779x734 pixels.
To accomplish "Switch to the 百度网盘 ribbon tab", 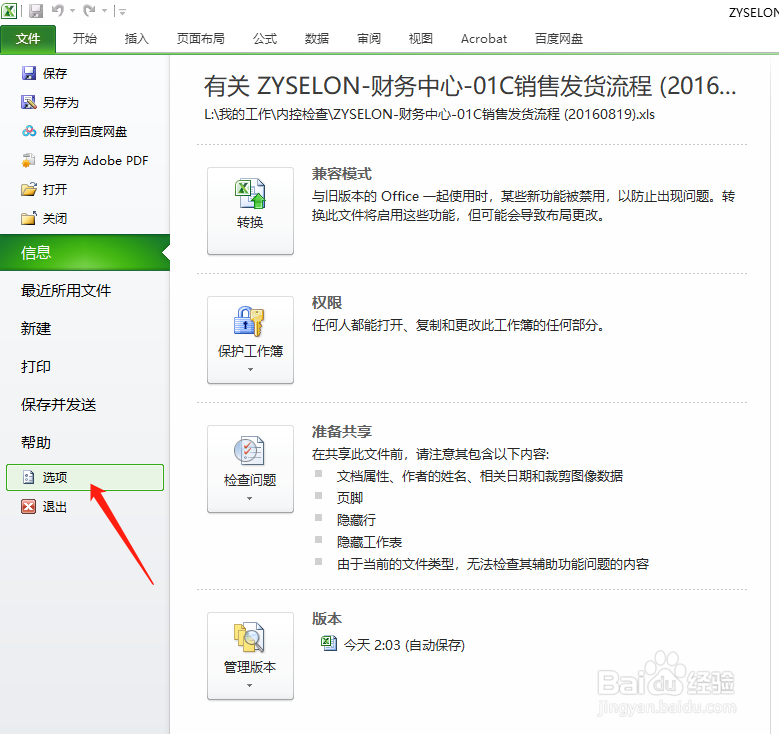I will [559, 39].
